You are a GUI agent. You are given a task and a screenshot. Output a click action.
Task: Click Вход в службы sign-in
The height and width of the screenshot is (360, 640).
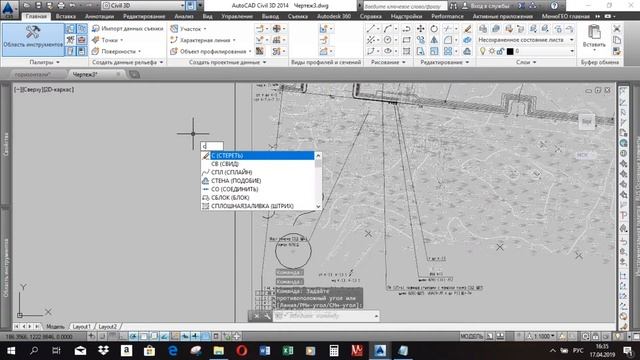pos(486,6)
